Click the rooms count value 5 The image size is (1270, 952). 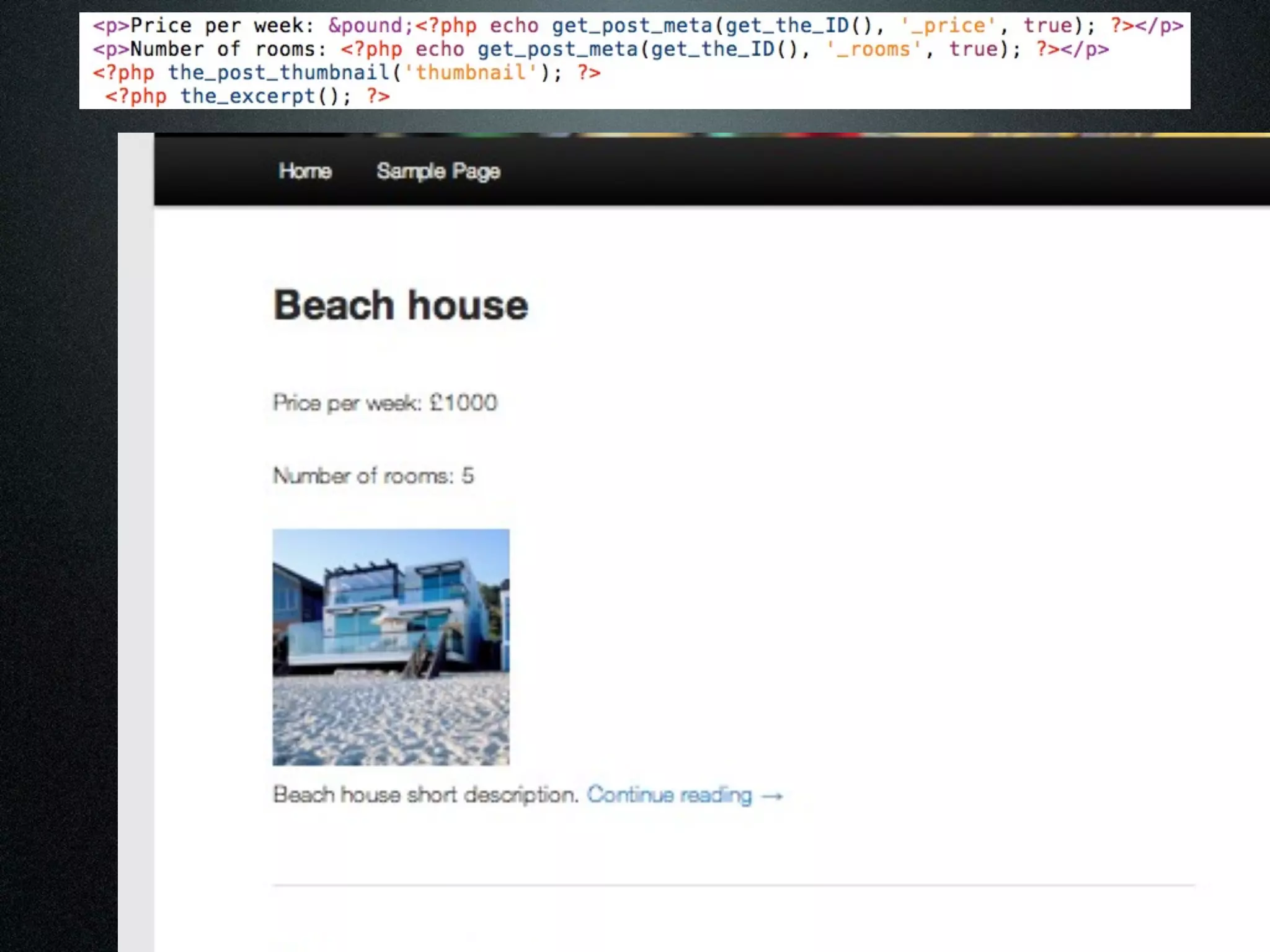tap(468, 476)
